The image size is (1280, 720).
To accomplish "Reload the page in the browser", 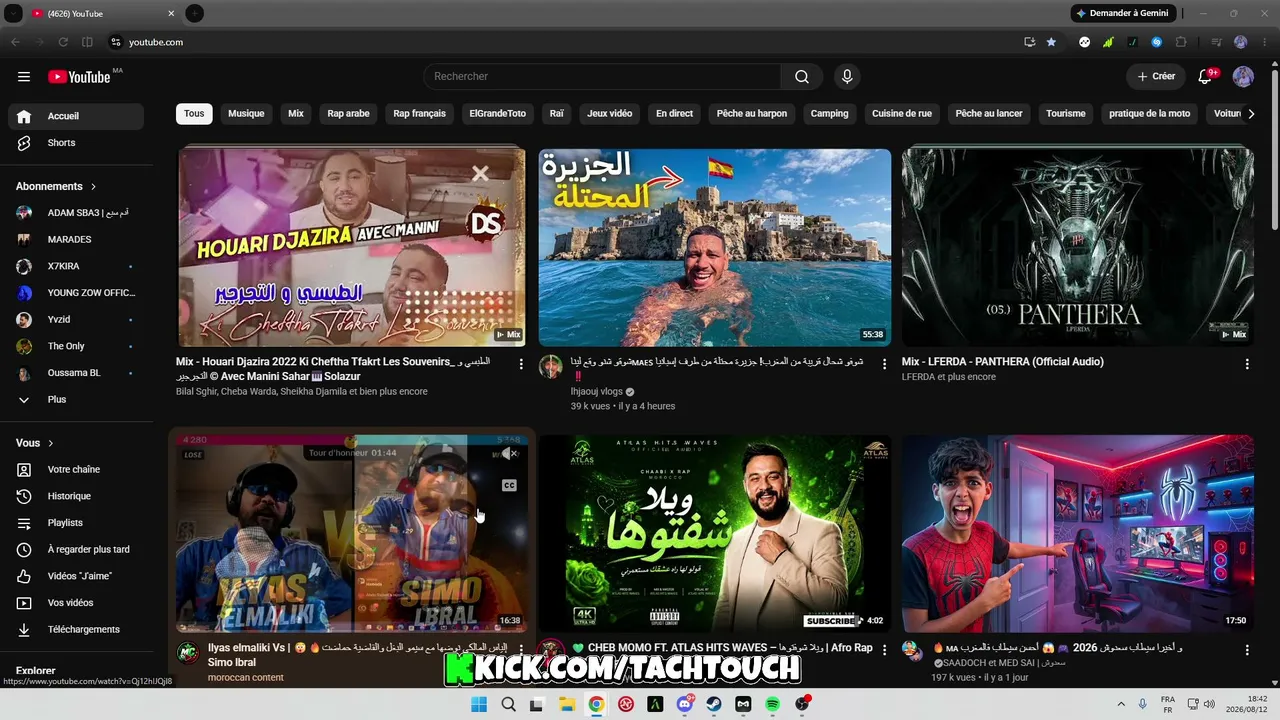I will click(63, 42).
